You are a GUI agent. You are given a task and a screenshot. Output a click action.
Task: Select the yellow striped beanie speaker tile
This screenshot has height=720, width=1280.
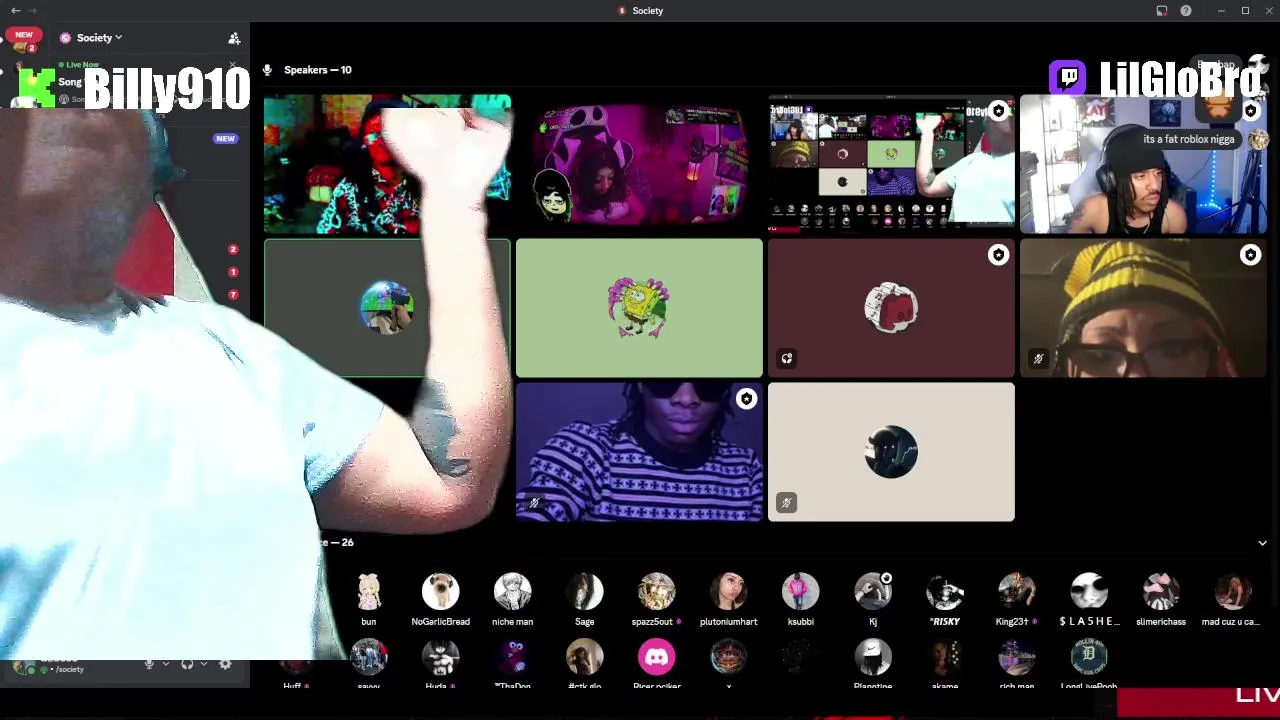point(1143,308)
